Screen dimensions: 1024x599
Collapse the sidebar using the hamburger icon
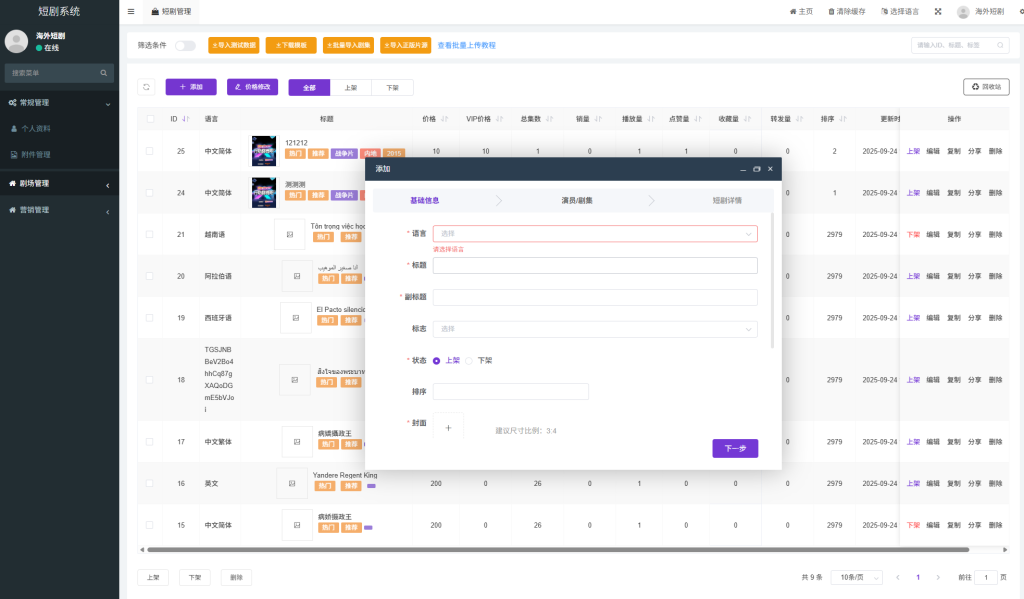point(131,11)
